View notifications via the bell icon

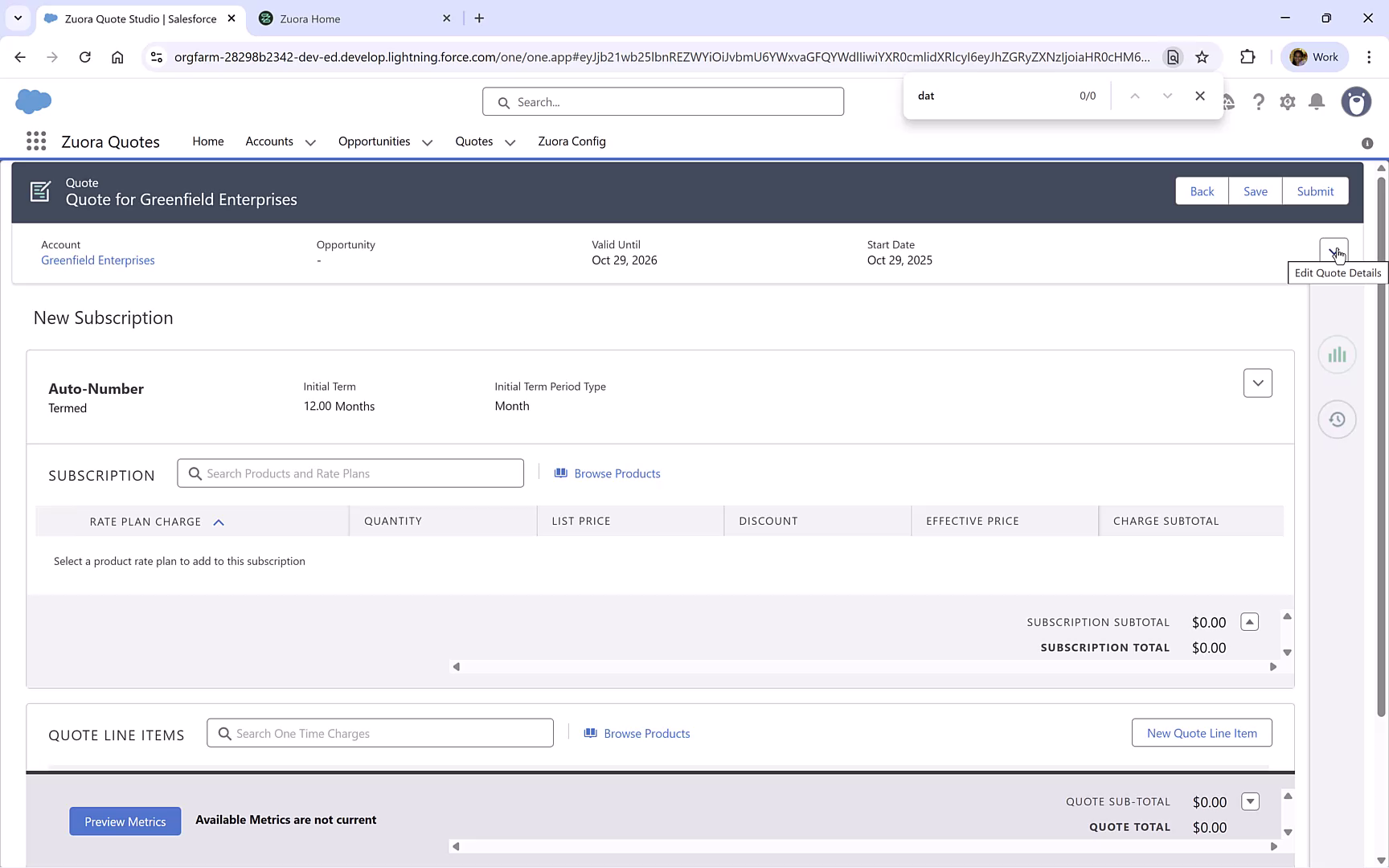[x=1316, y=102]
